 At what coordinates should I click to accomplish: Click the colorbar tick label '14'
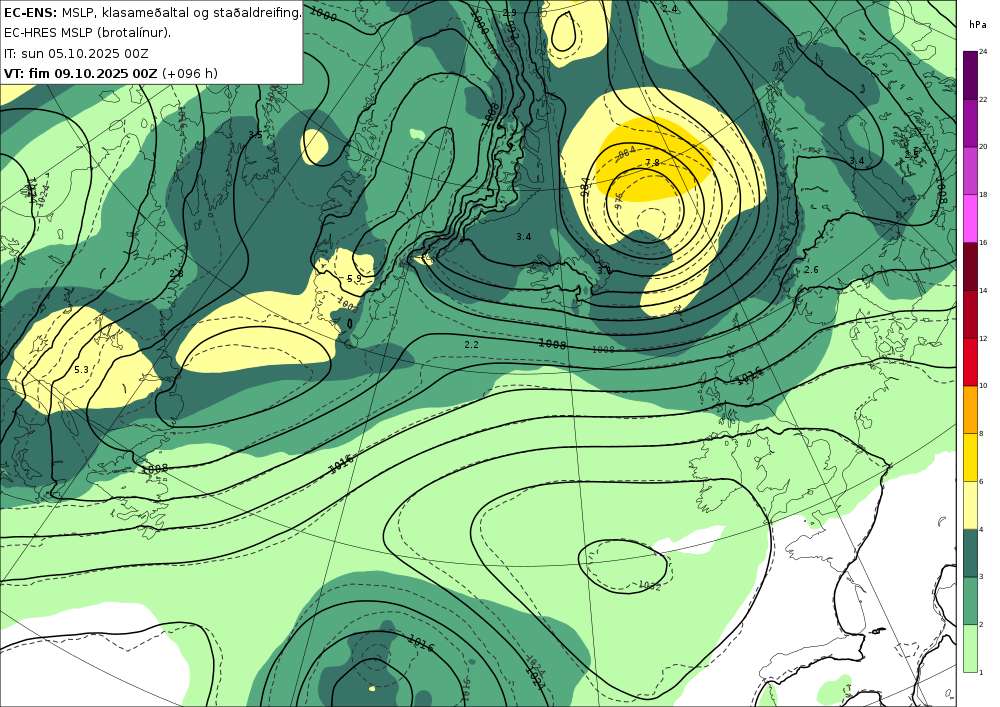click(x=983, y=290)
